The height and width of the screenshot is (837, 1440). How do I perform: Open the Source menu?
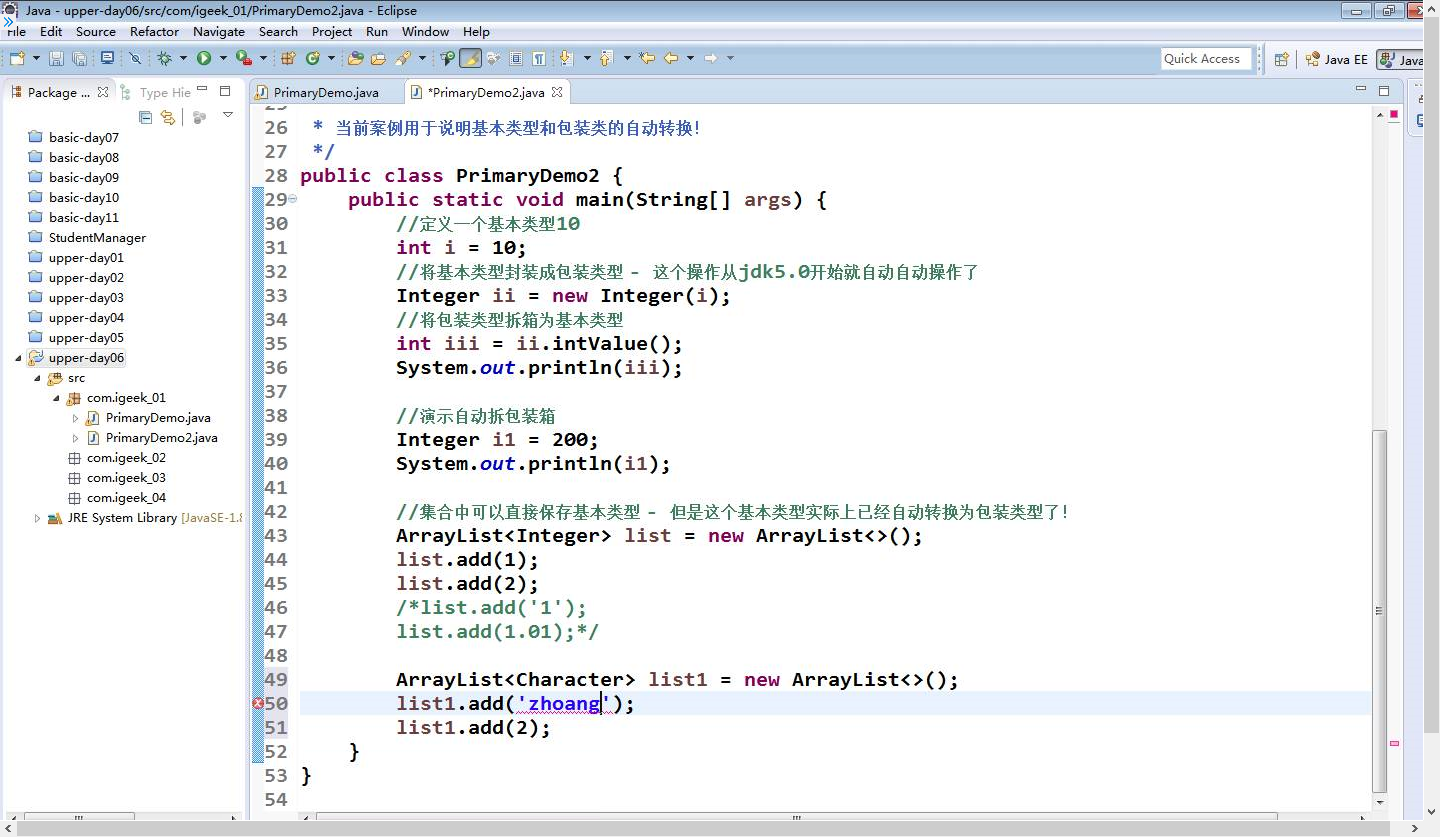click(x=96, y=31)
